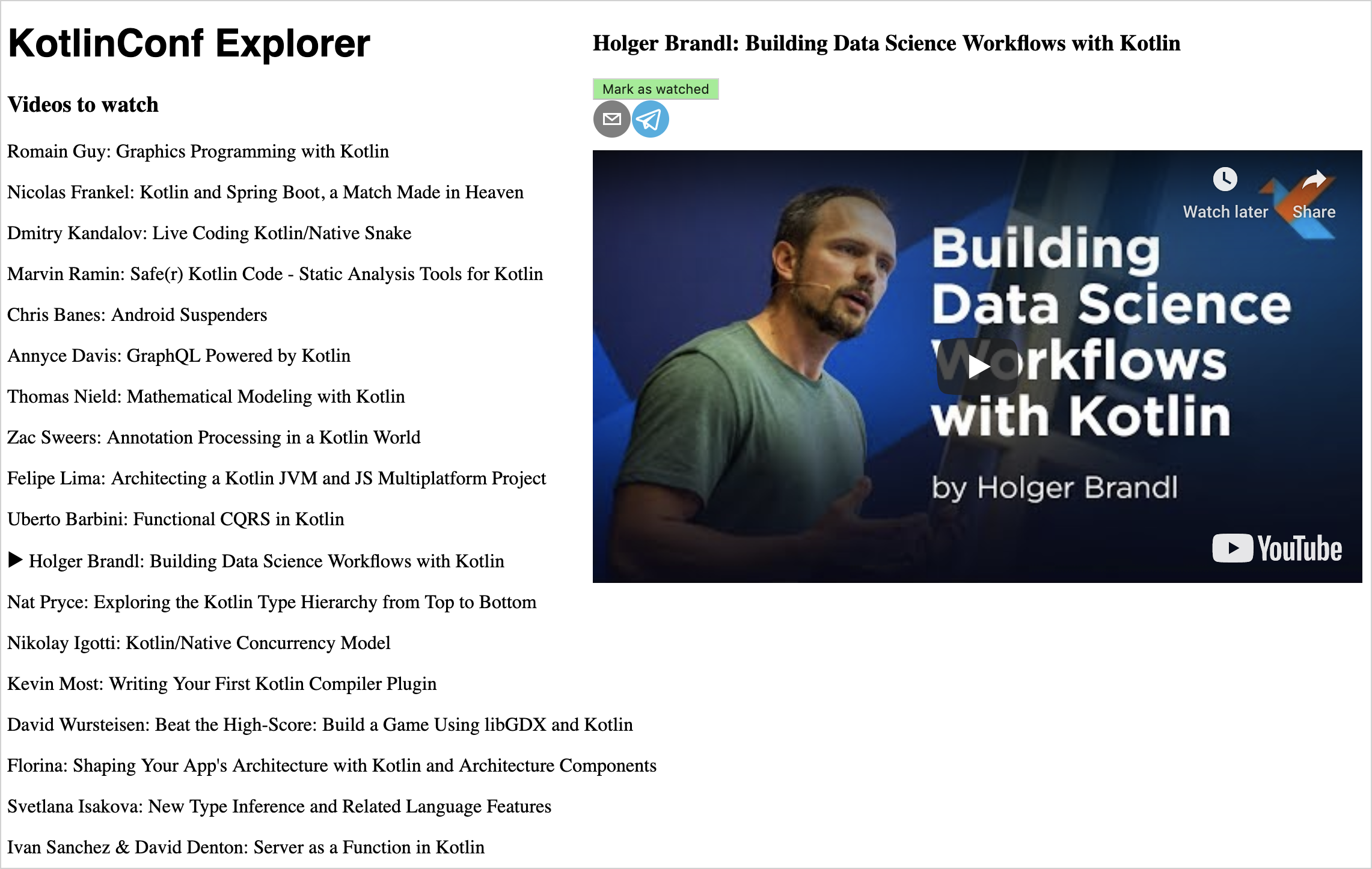Select currently playing Holger Brandl video

258,561
